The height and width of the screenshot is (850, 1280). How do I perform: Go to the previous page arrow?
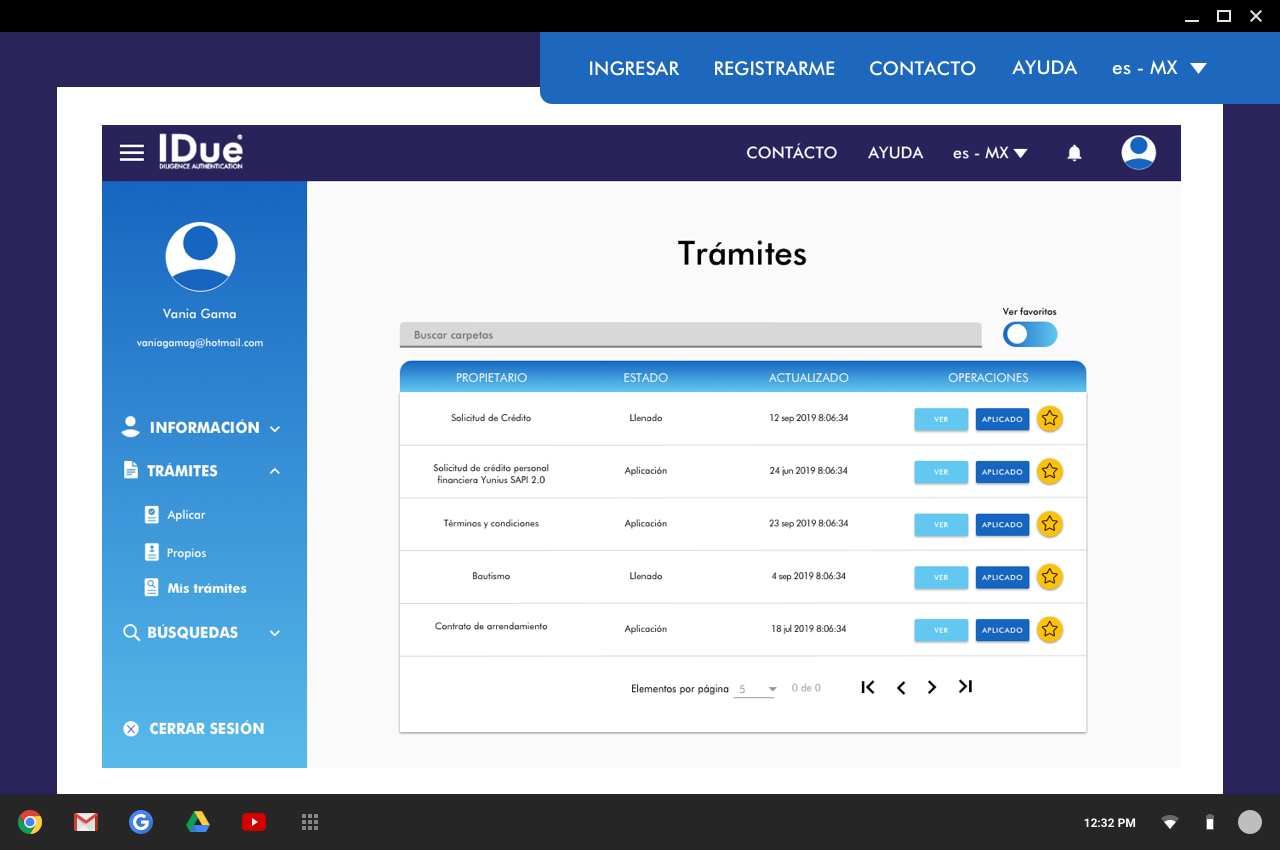point(901,687)
